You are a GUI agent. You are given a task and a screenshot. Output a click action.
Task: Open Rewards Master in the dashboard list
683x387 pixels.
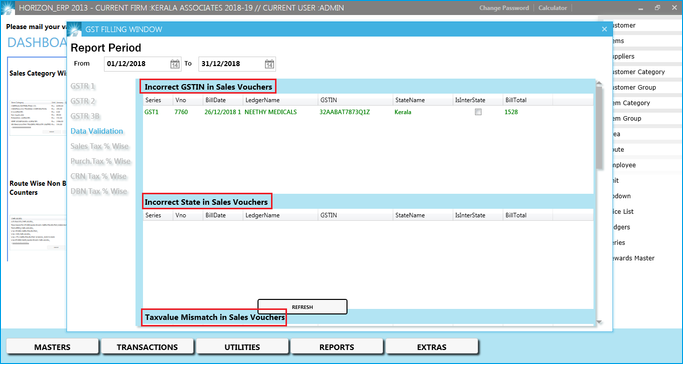[x=634, y=258]
